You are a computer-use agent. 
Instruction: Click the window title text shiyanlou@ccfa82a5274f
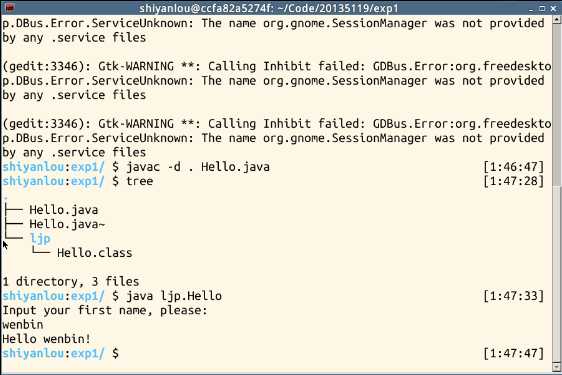tap(206, 8)
